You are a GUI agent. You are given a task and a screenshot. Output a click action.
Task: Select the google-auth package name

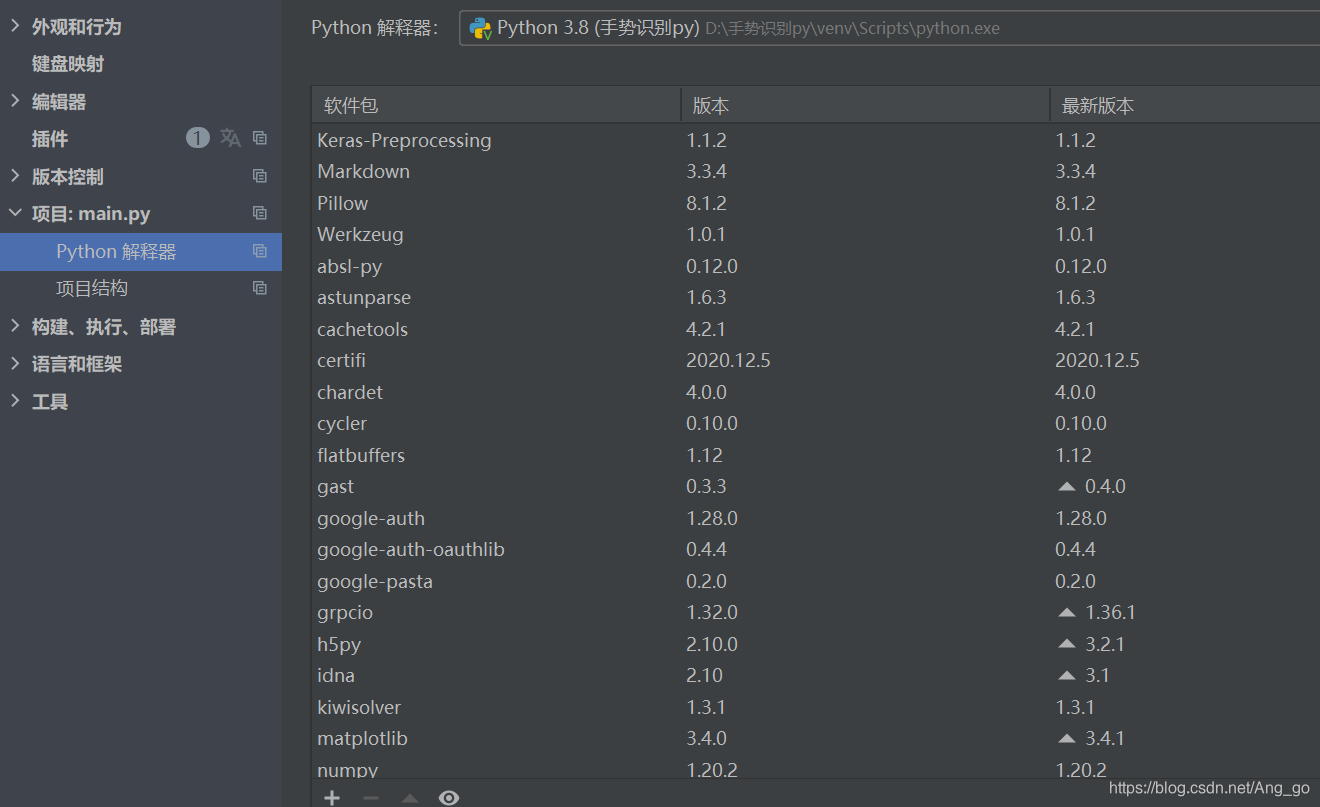[371, 518]
